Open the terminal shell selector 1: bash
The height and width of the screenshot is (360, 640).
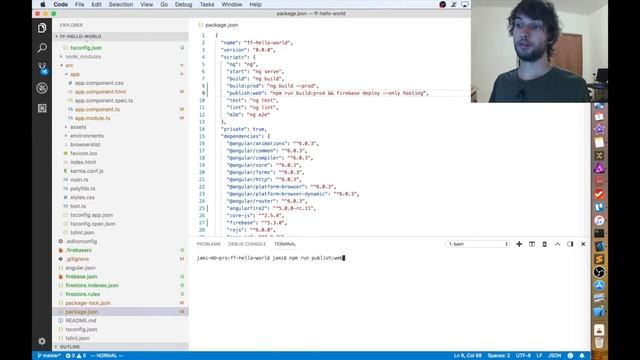[478, 244]
